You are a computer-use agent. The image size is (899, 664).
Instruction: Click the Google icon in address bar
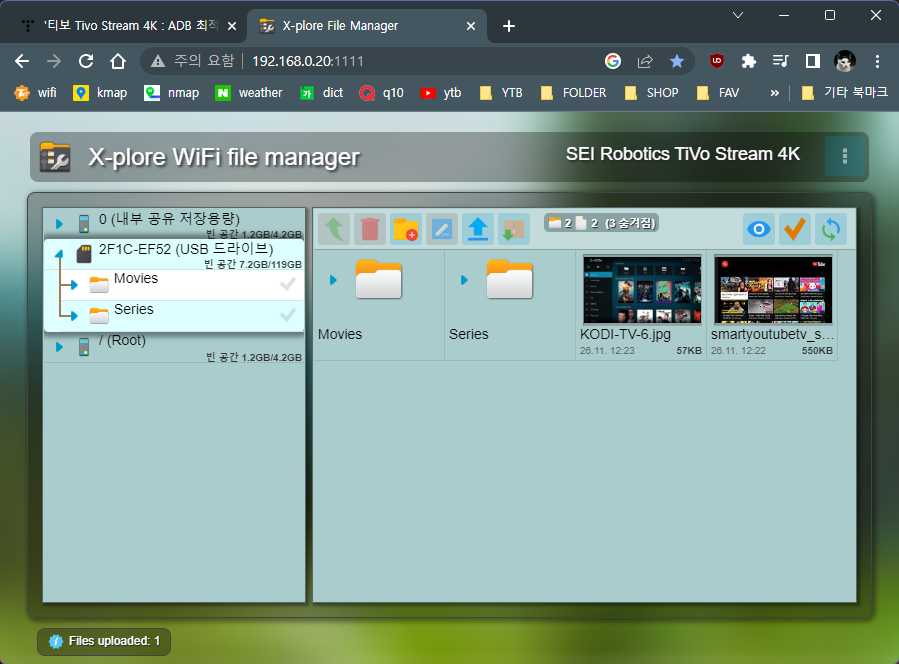(x=613, y=61)
